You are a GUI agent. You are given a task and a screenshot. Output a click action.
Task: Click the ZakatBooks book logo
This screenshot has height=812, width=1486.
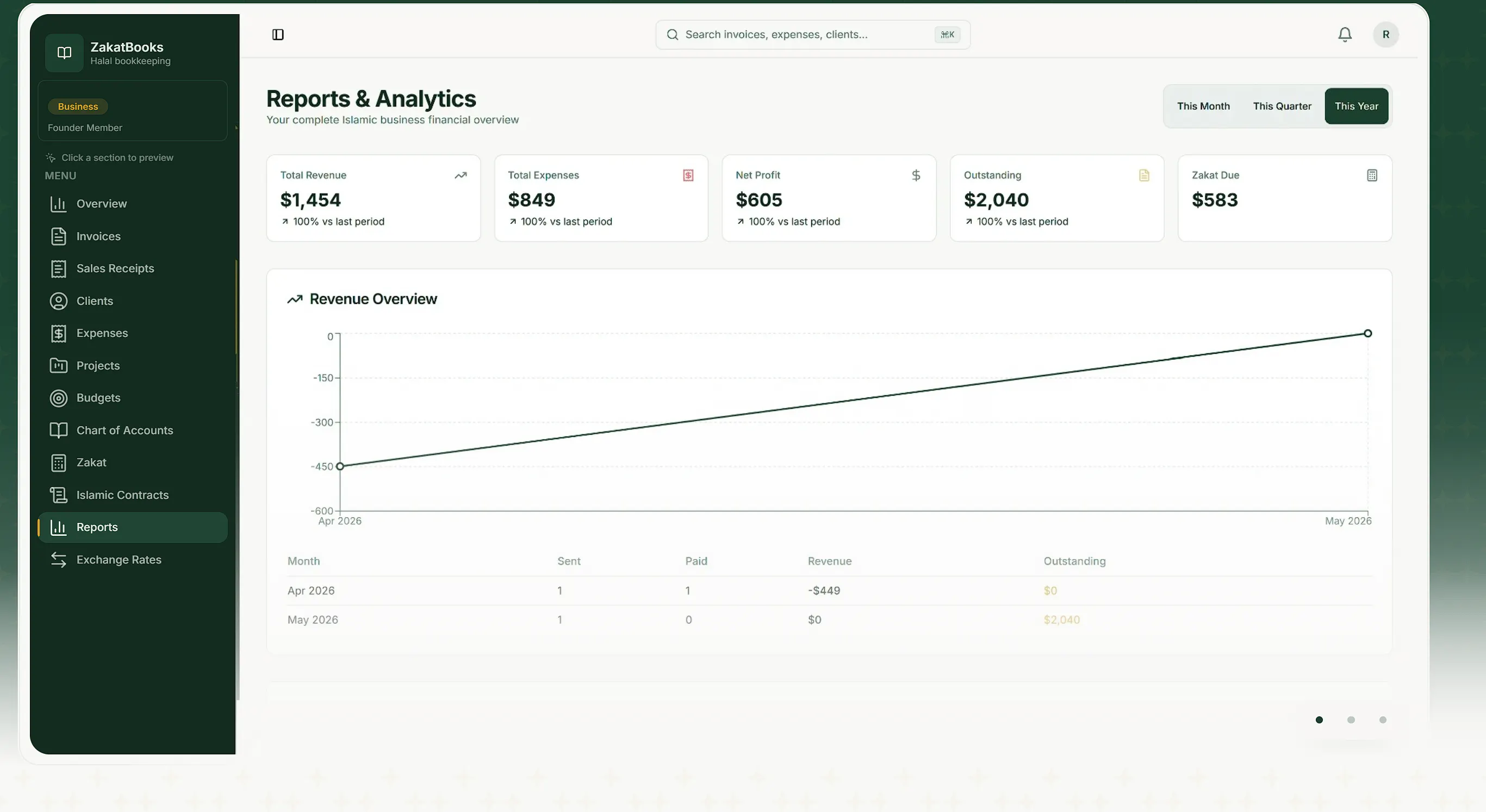tap(65, 53)
